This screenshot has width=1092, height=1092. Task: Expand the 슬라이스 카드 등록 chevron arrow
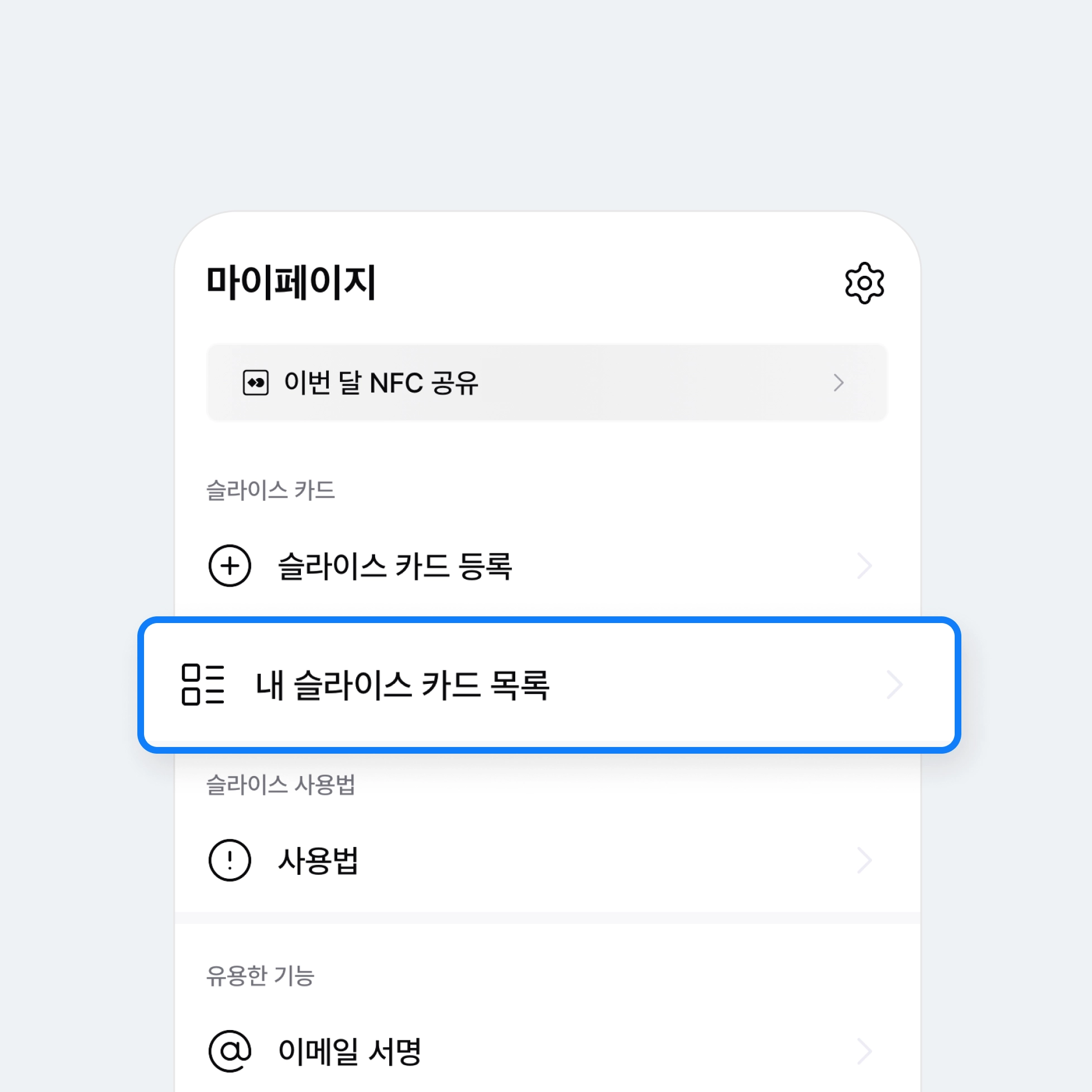(x=864, y=566)
